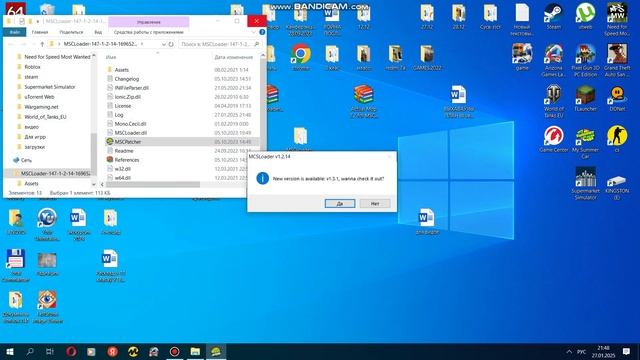The height and width of the screenshot is (360, 640).
Task: Select the Assets folder in file list
Action: tap(122, 70)
